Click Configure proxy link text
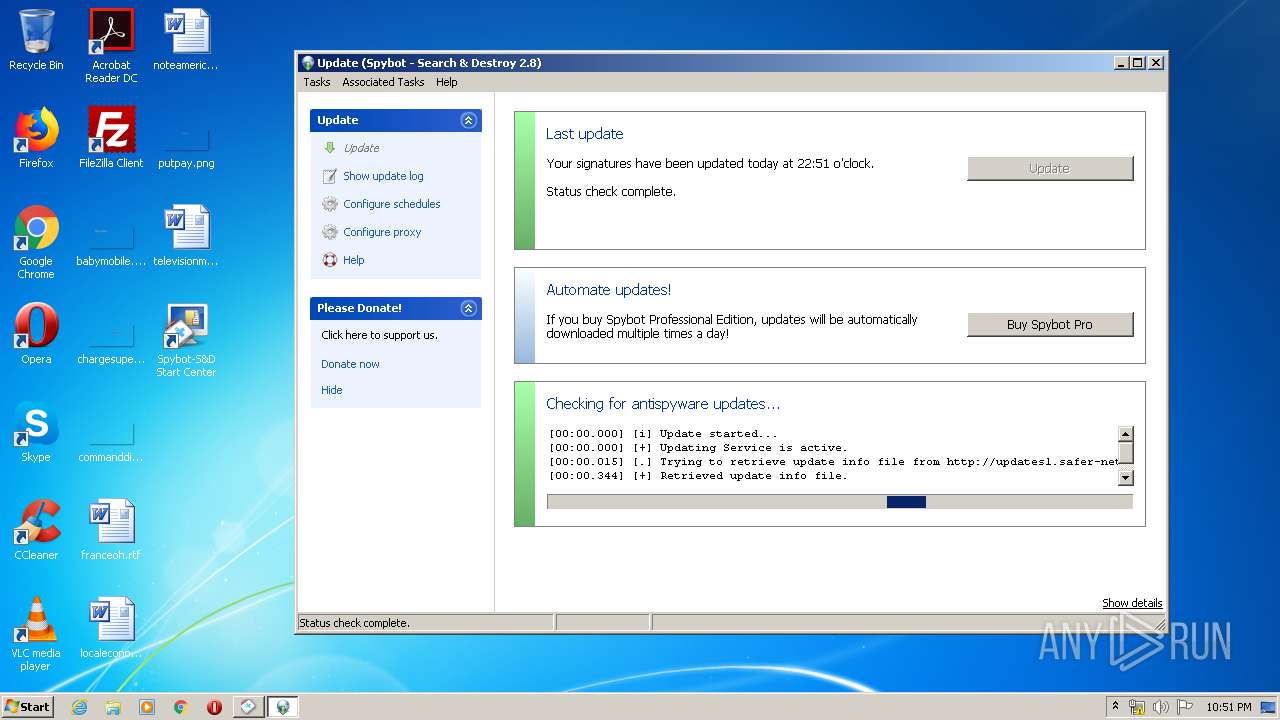The width and height of the screenshot is (1280, 720). pyautogui.click(x=382, y=232)
